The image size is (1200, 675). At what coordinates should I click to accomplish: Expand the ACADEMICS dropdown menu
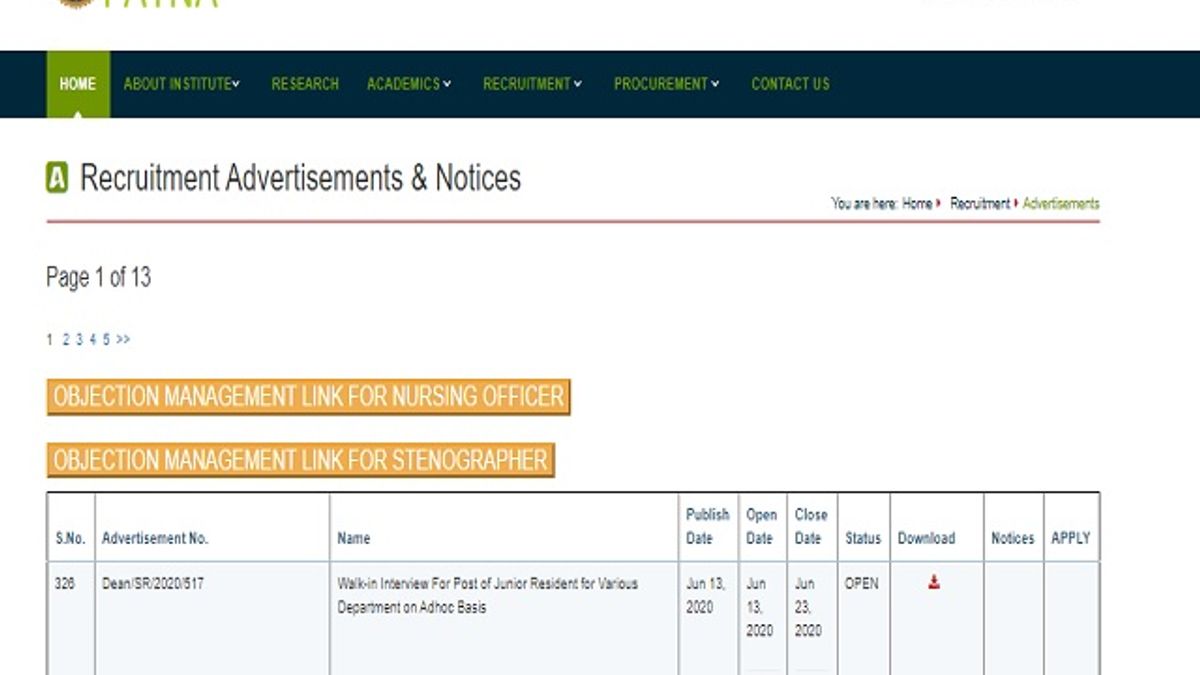(409, 84)
